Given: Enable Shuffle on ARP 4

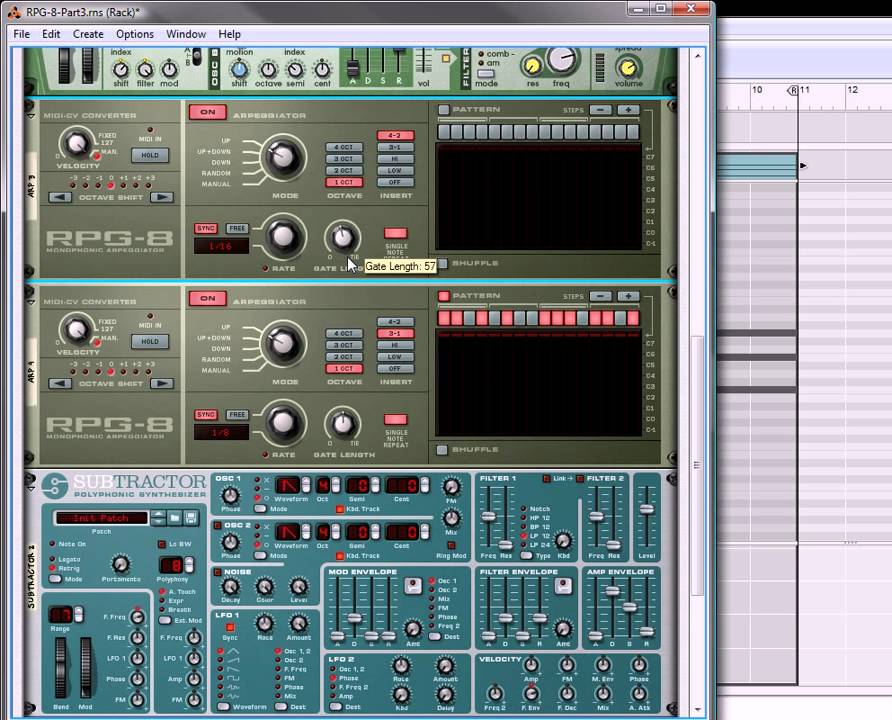Looking at the screenshot, I should coord(442,450).
